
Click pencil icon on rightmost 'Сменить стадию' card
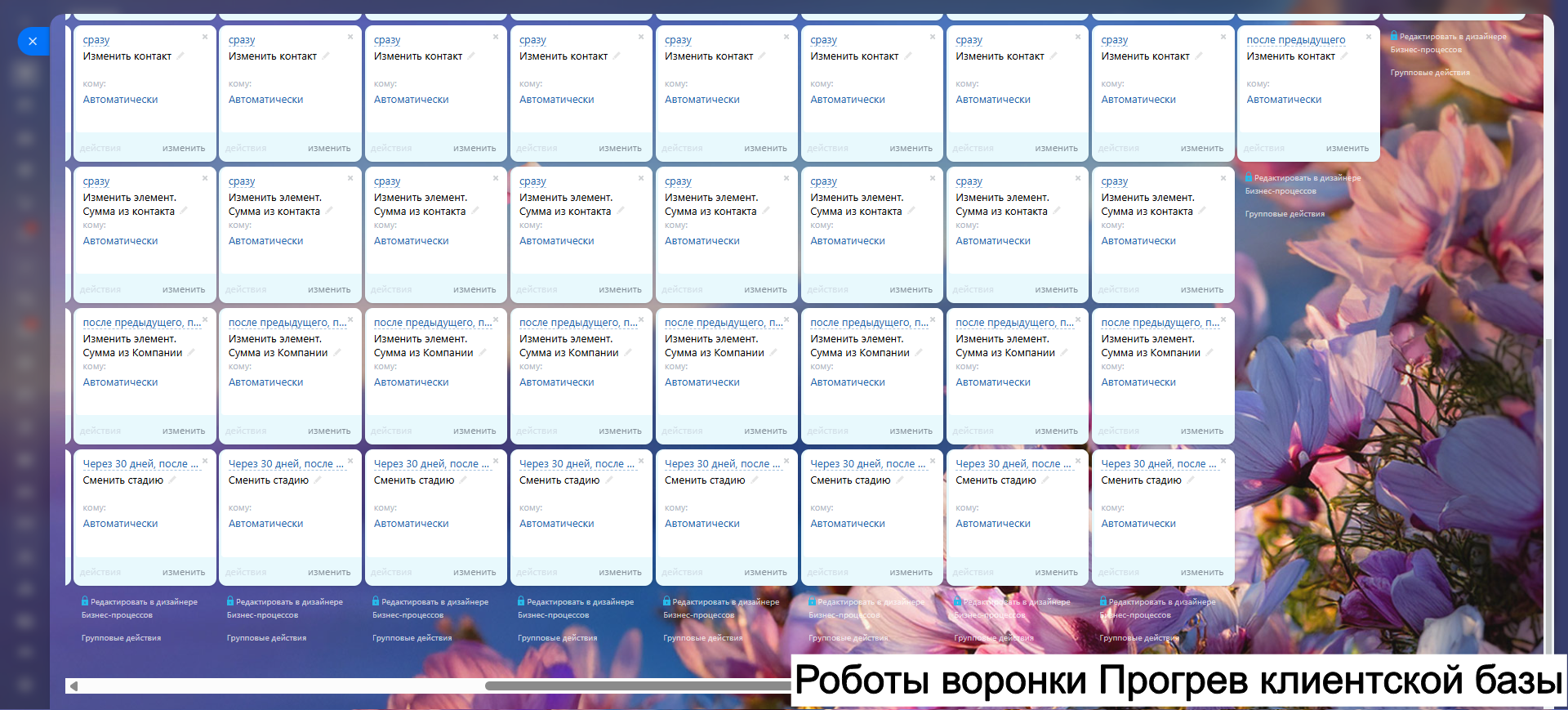pyautogui.click(x=1191, y=480)
